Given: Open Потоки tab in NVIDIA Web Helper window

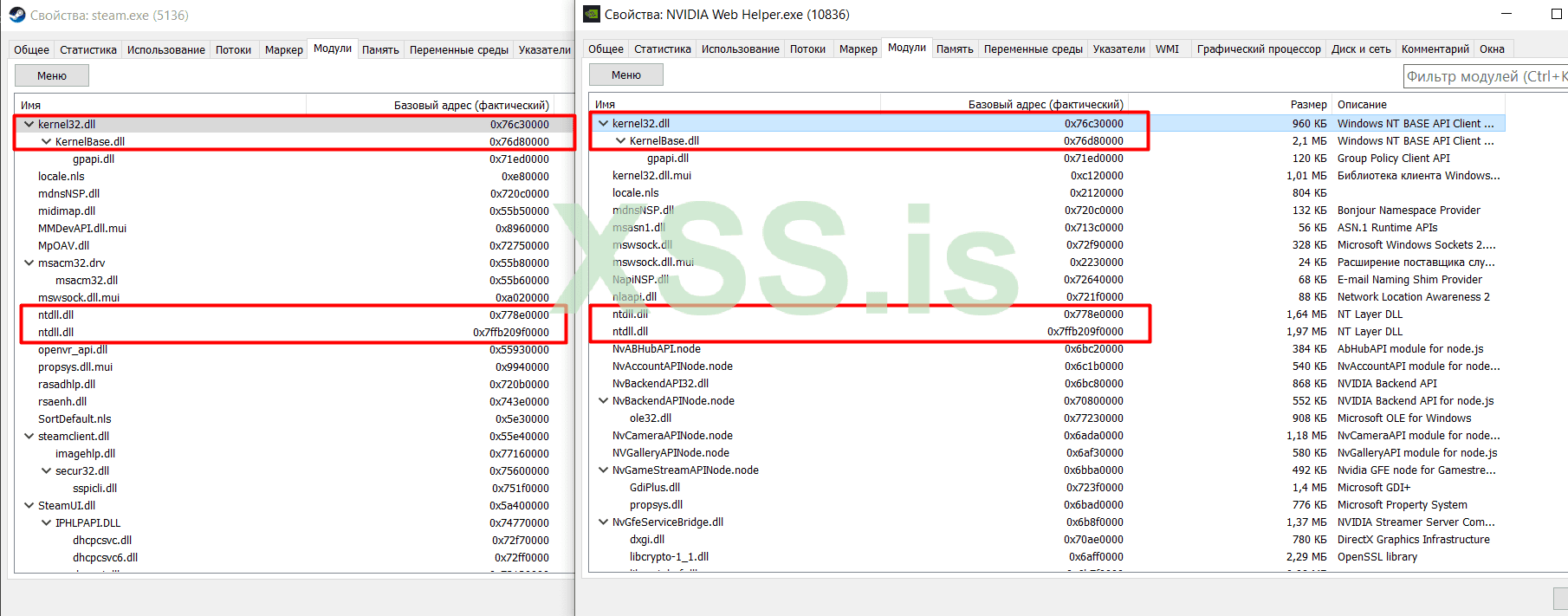Looking at the screenshot, I should [807, 49].
